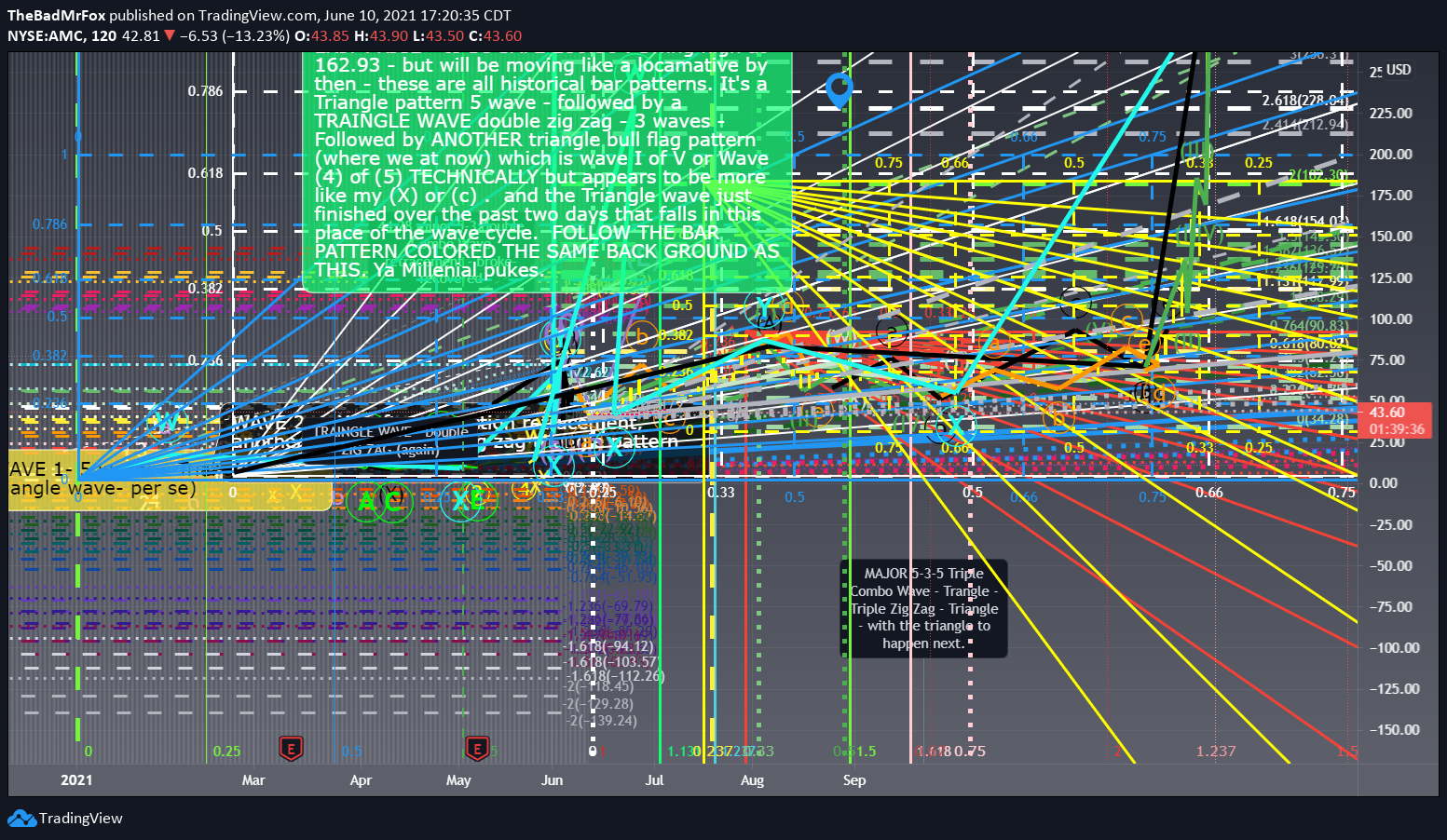The width and height of the screenshot is (1447, 840).
Task: Open the earnings E marker before April
Action: (291, 749)
